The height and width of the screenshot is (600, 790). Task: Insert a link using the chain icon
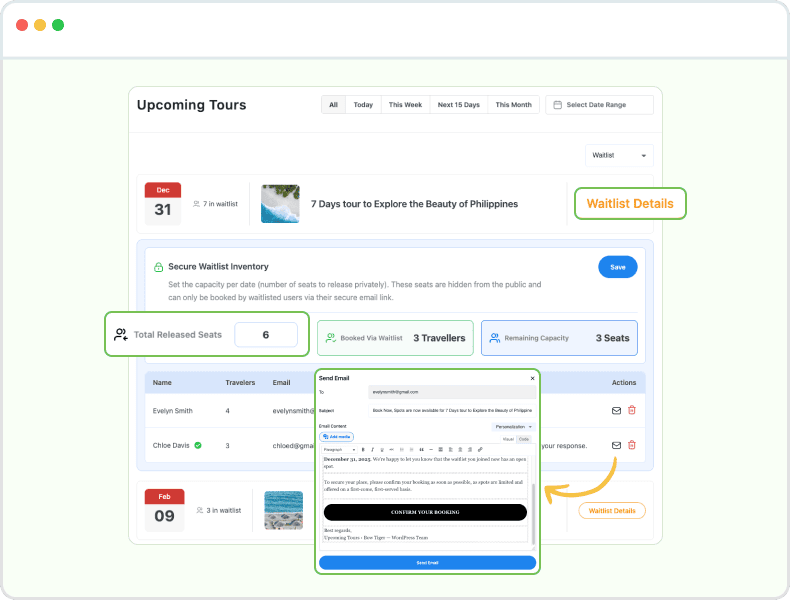point(480,449)
